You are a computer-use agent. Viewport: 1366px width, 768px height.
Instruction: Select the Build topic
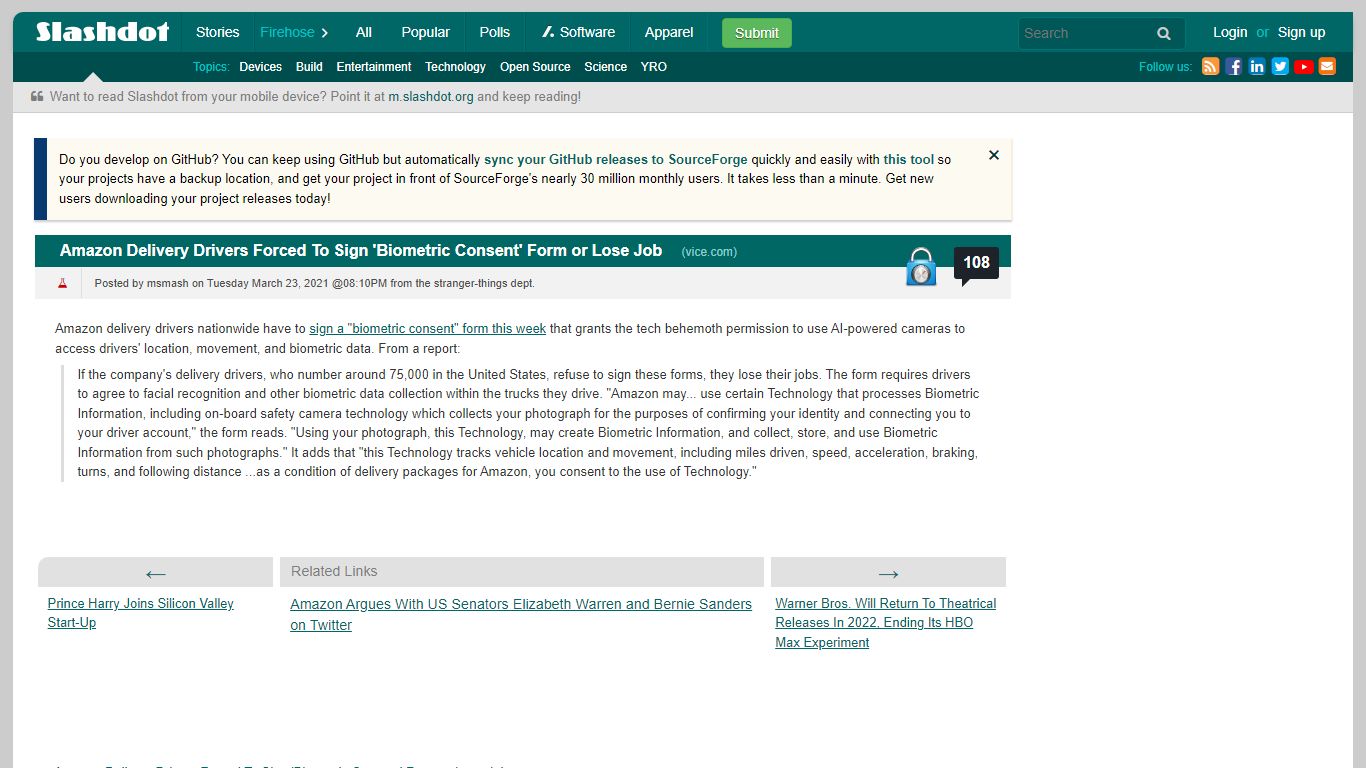pyautogui.click(x=309, y=67)
